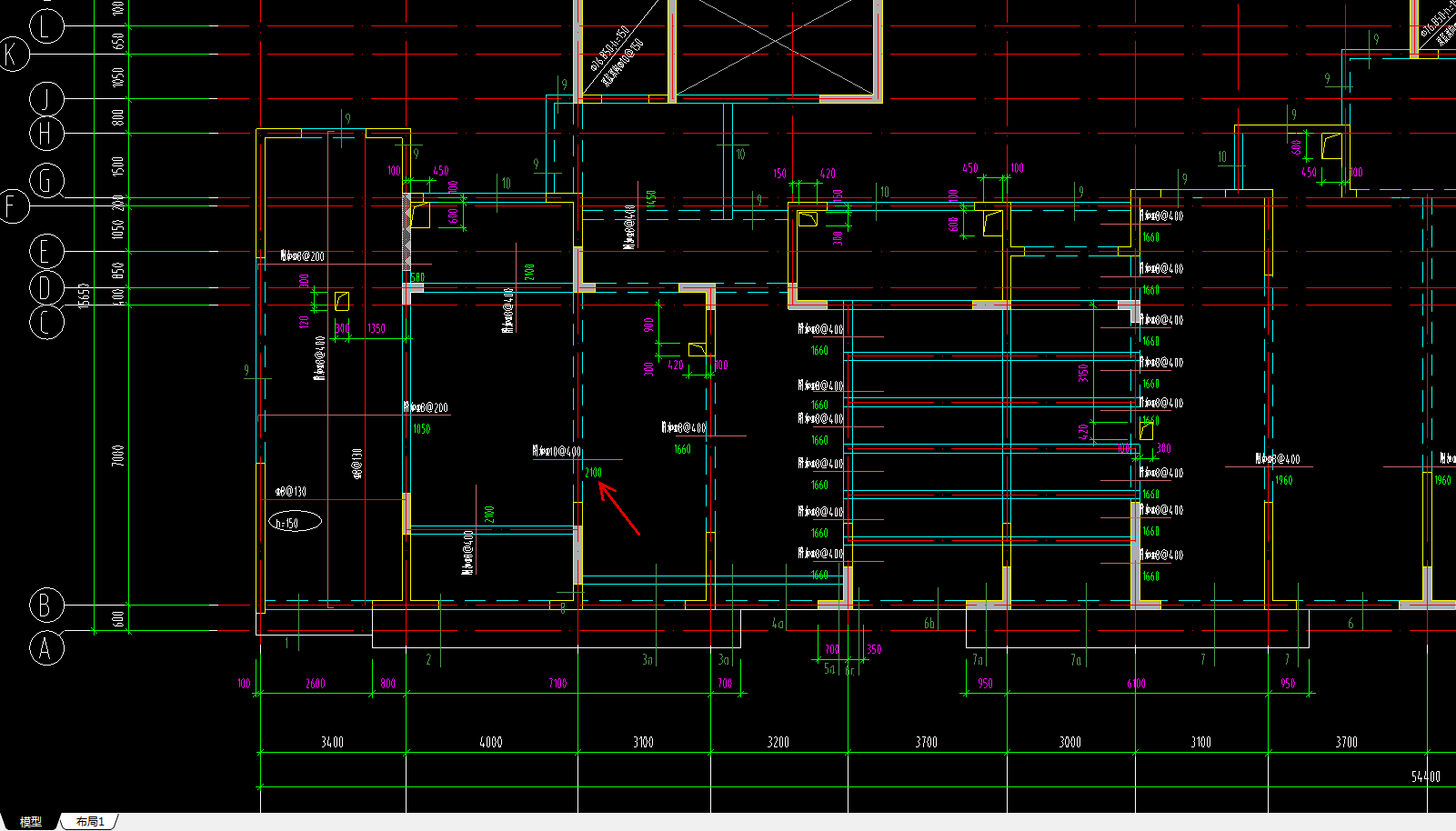The width and height of the screenshot is (1456, 831).
Task: Click the axis bubble labeled E
Action: coord(46,251)
